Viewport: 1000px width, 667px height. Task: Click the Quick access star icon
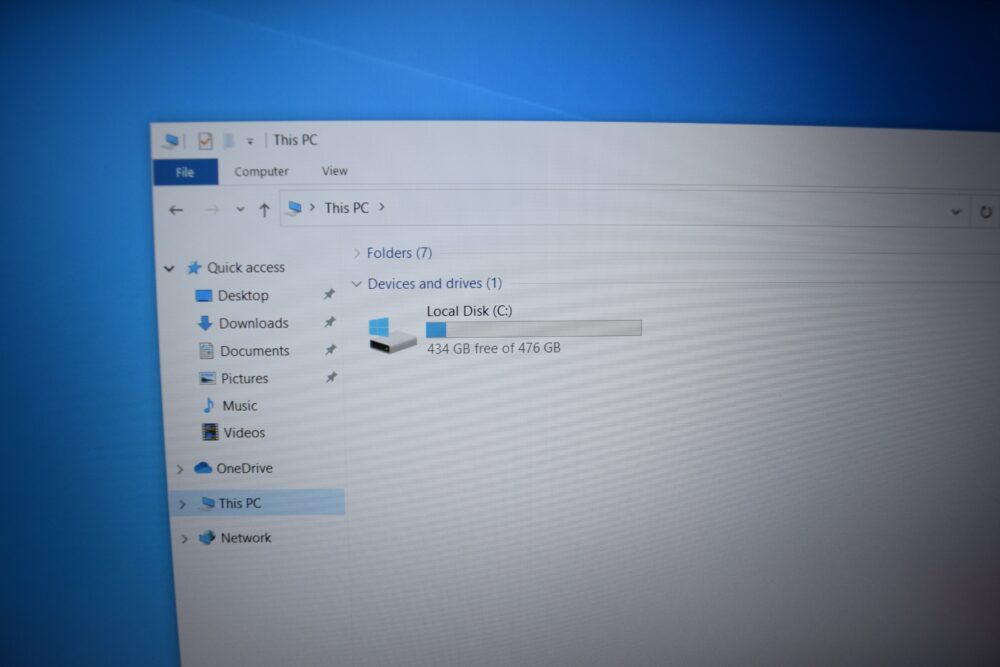point(194,268)
